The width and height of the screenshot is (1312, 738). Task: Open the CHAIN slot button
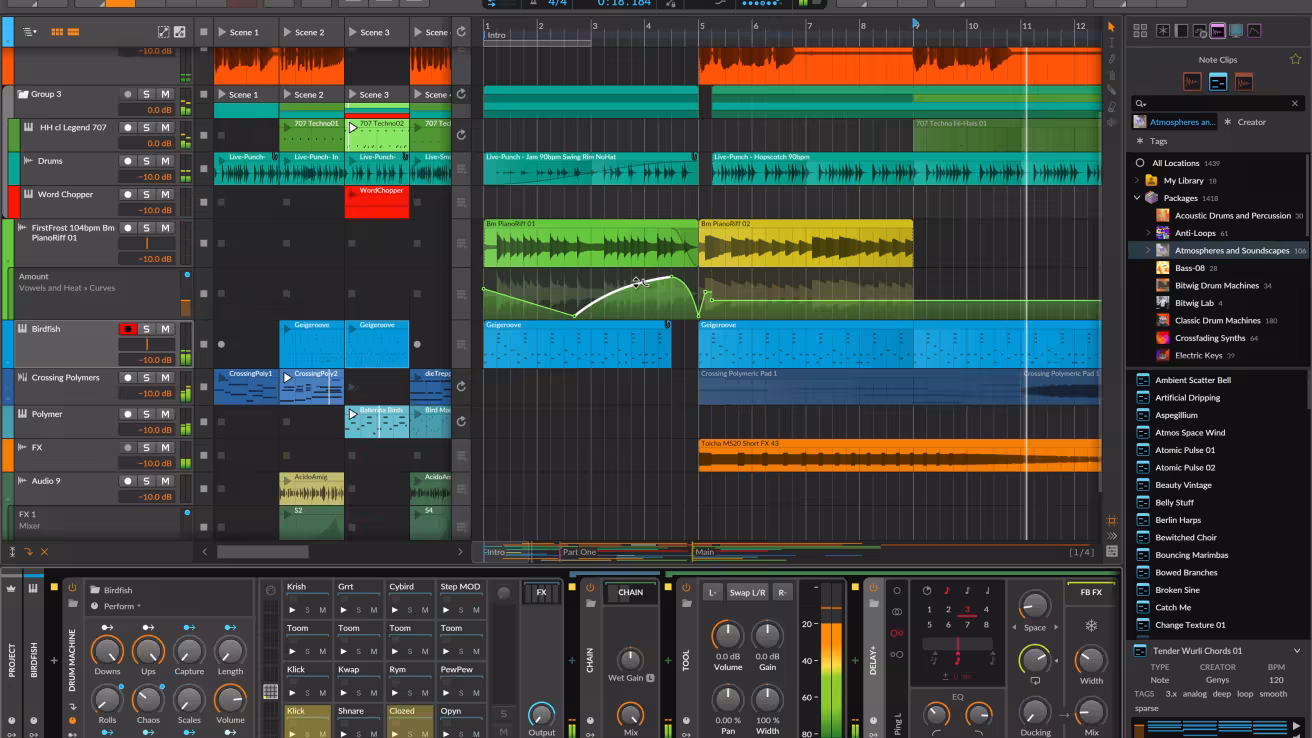point(630,592)
